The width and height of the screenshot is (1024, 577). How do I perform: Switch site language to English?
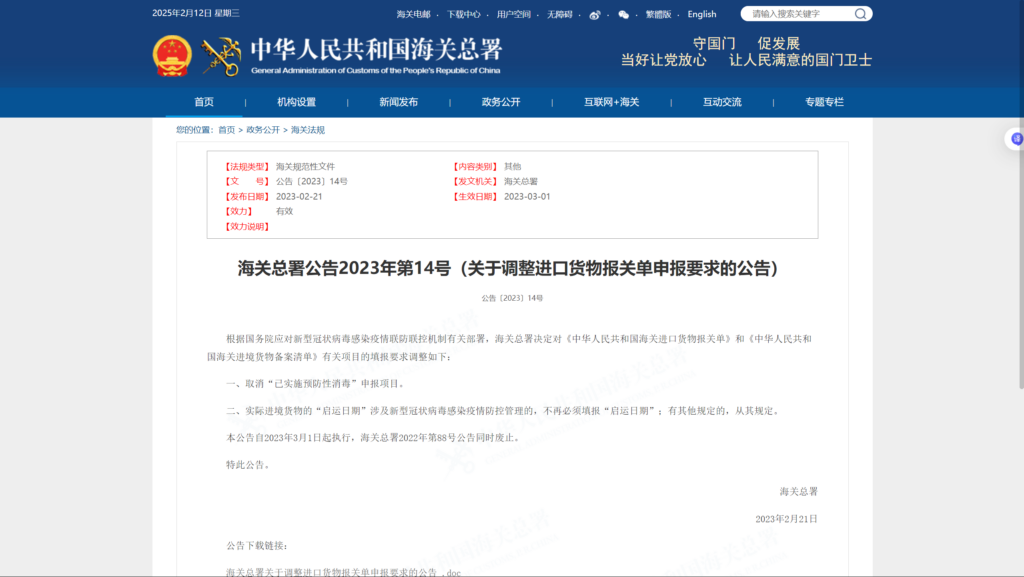[702, 14]
